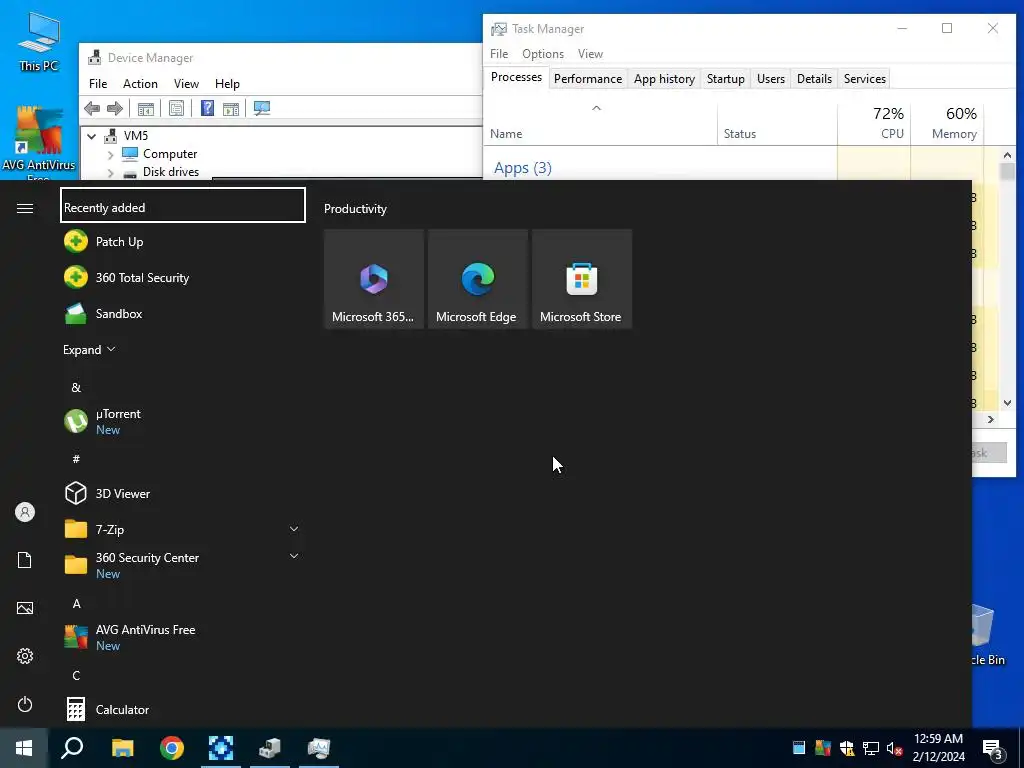Open the Sandbox app in Start menu
Image resolution: width=1024 pixels, height=768 pixels.
point(183,313)
